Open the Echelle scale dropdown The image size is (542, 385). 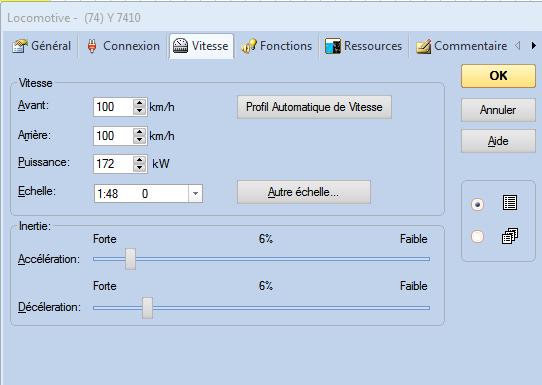(x=195, y=194)
